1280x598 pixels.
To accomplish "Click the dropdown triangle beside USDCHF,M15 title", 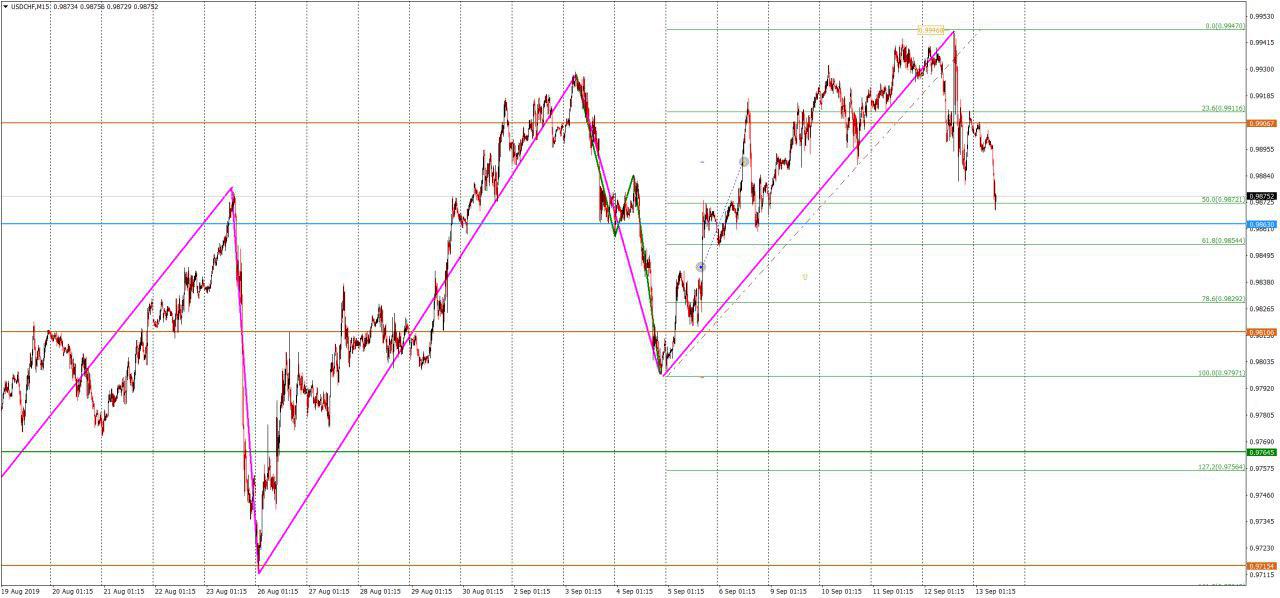I will coord(4,7).
